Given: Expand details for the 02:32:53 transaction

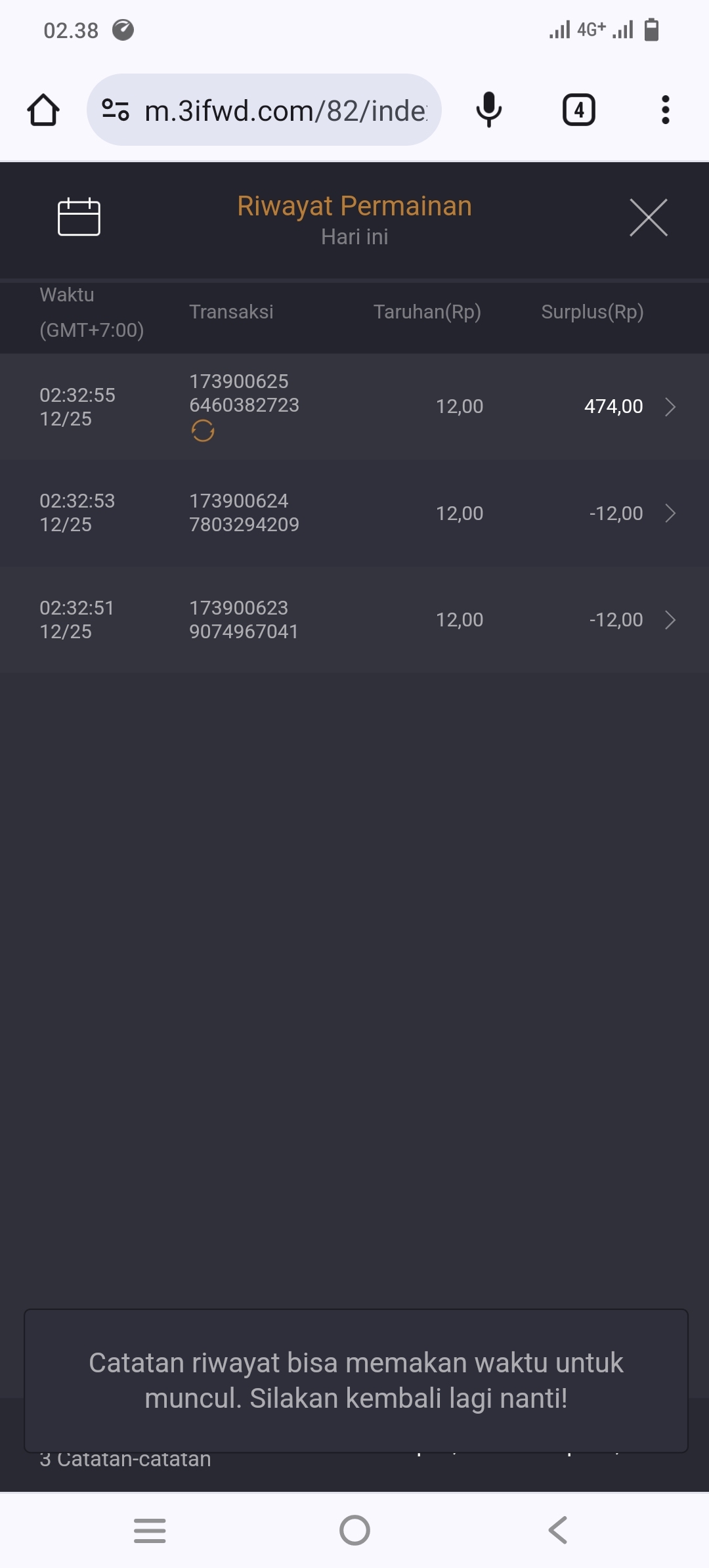Looking at the screenshot, I should click(670, 513).
